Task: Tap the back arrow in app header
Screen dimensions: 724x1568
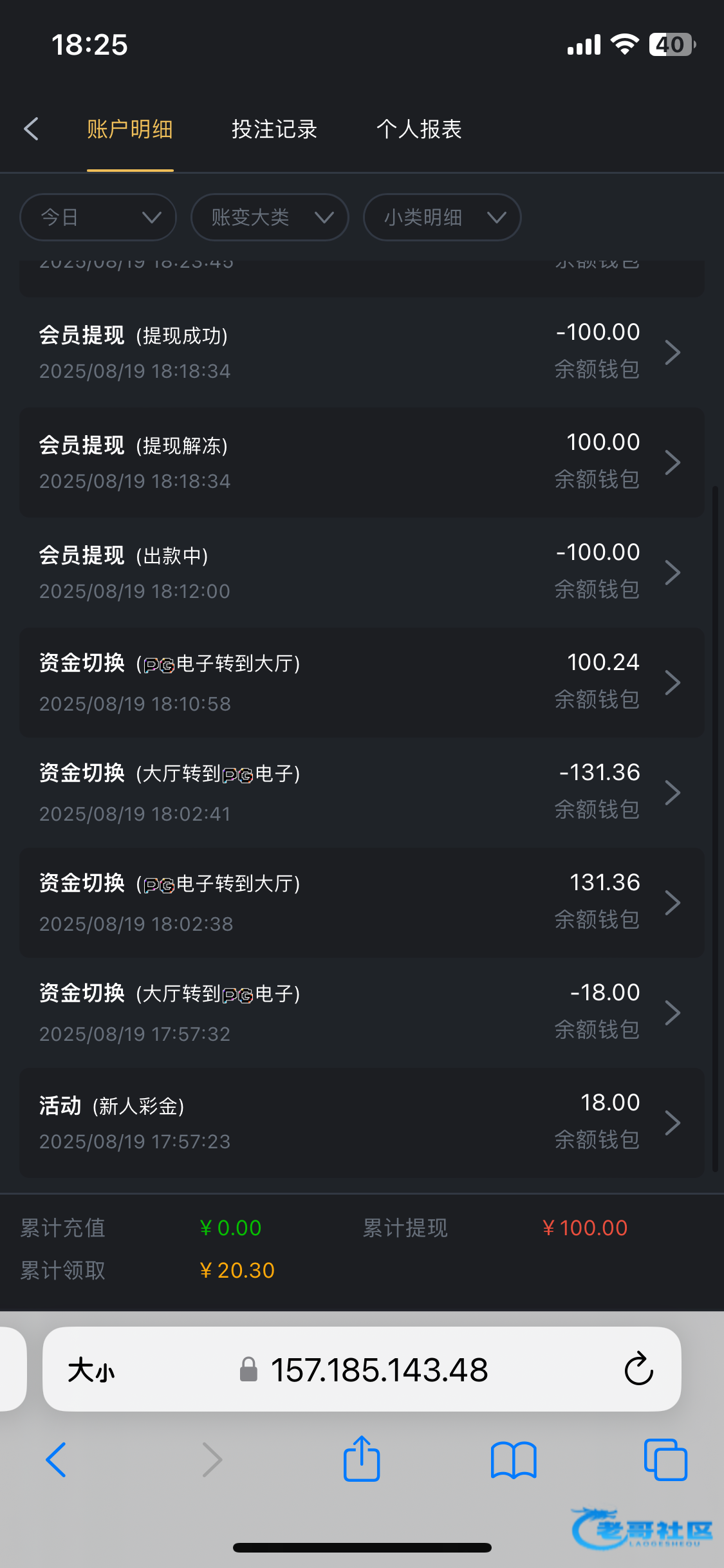Action: tap(31, 129)
